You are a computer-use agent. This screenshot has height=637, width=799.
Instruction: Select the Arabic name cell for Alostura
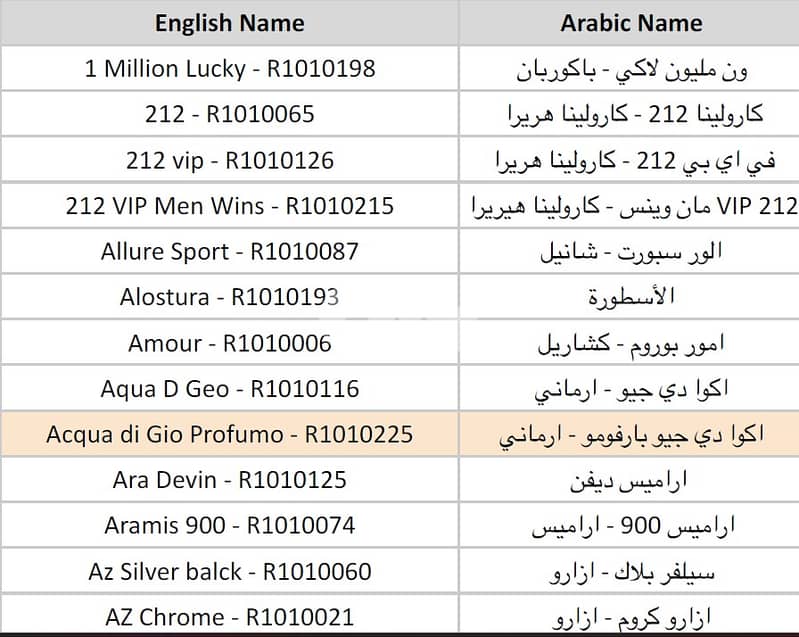point(630,297)
